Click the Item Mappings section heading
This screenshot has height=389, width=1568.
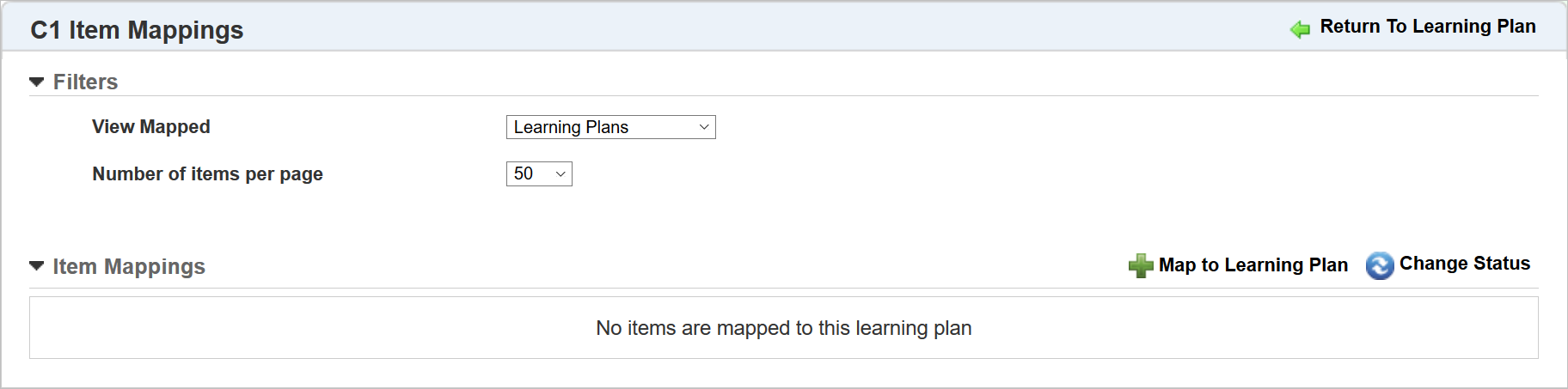click(x=129, y=266)
